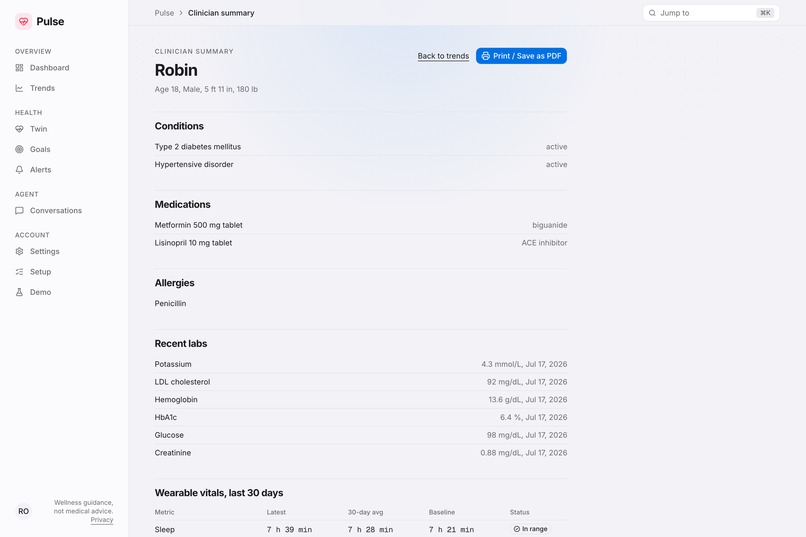Click the LDL cholesterol lab row

[361, 382]
